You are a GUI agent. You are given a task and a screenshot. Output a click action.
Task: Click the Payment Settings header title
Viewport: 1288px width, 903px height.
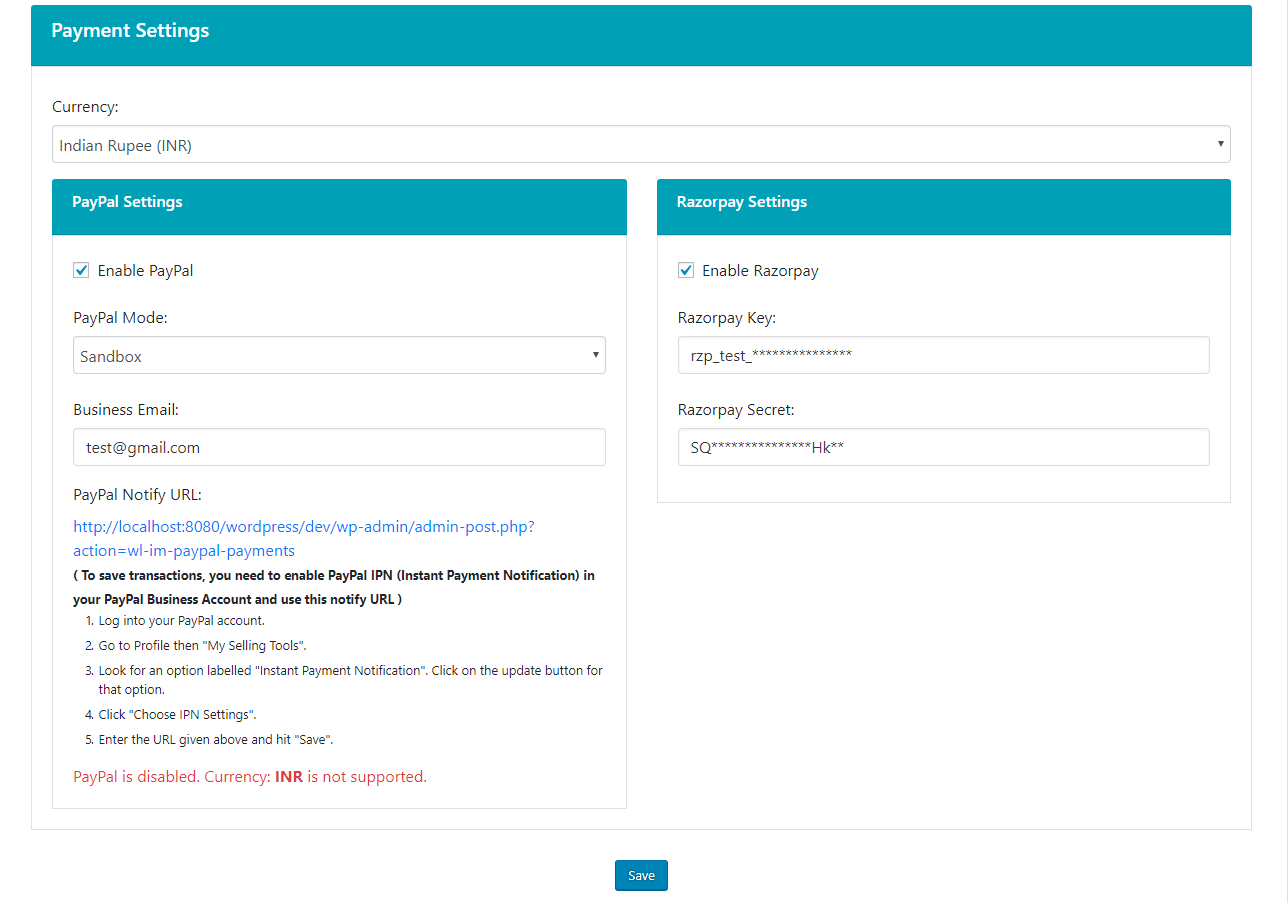click(x=130, y=30)
